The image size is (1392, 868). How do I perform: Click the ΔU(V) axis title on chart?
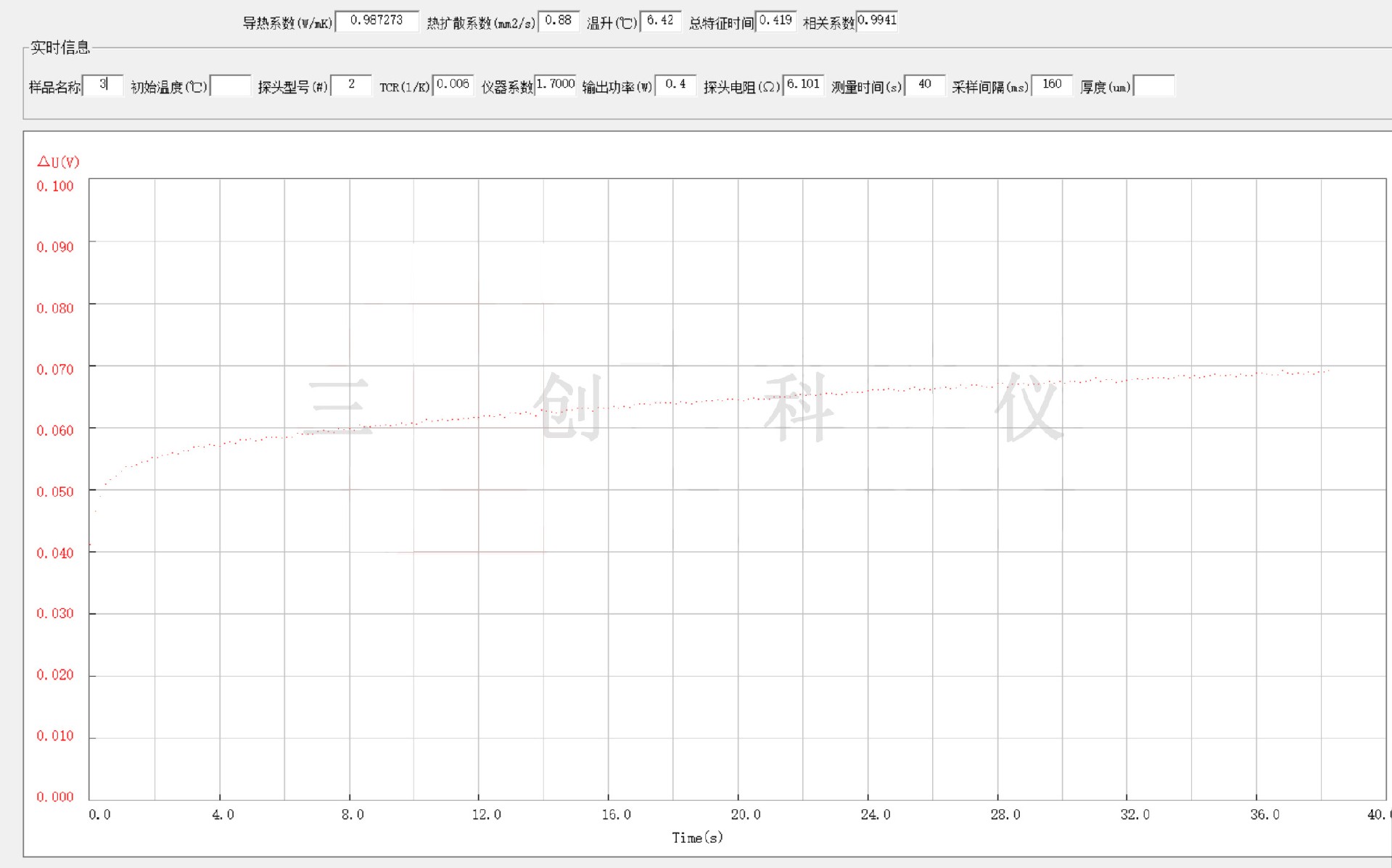pos(58,162)
